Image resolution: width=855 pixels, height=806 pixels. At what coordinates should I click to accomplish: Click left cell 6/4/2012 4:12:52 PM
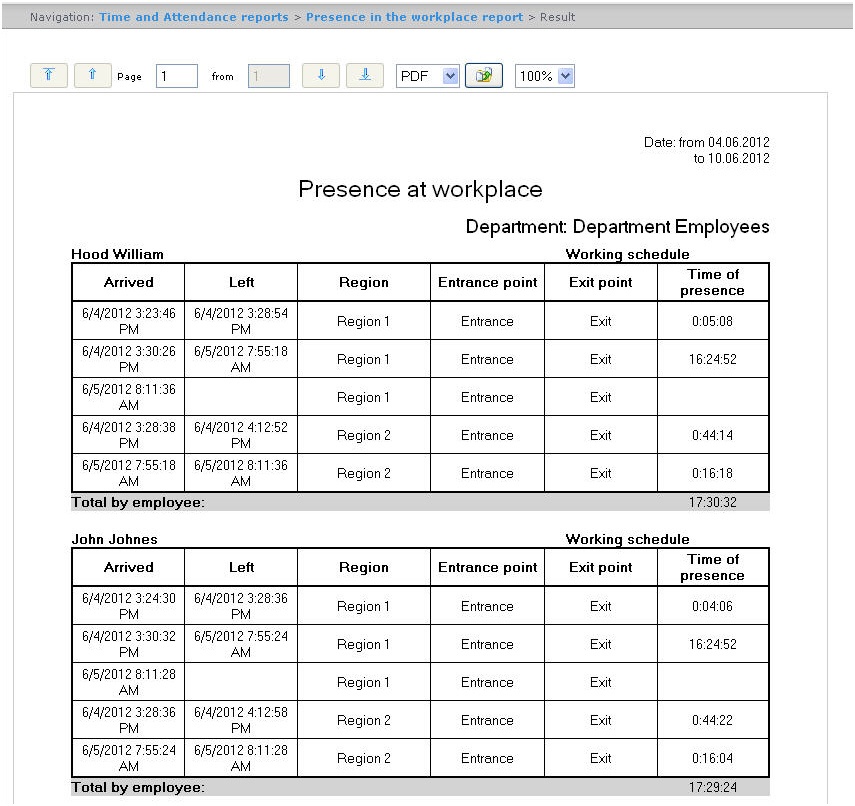coord(241,435)
